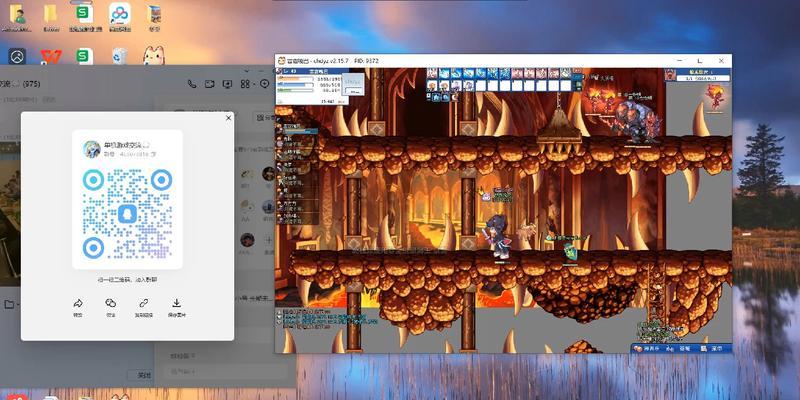Viewport: 800px width, 400px height.
Task: Click the group avatar in the QR card
Action: pos(92,149)
